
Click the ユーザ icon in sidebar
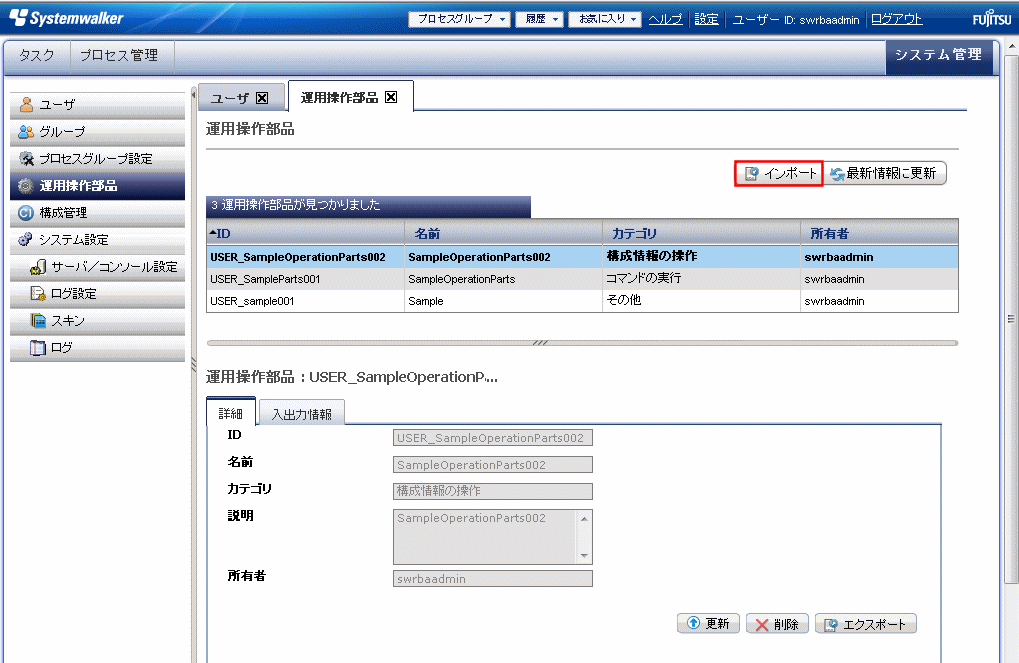pos(28,105)
